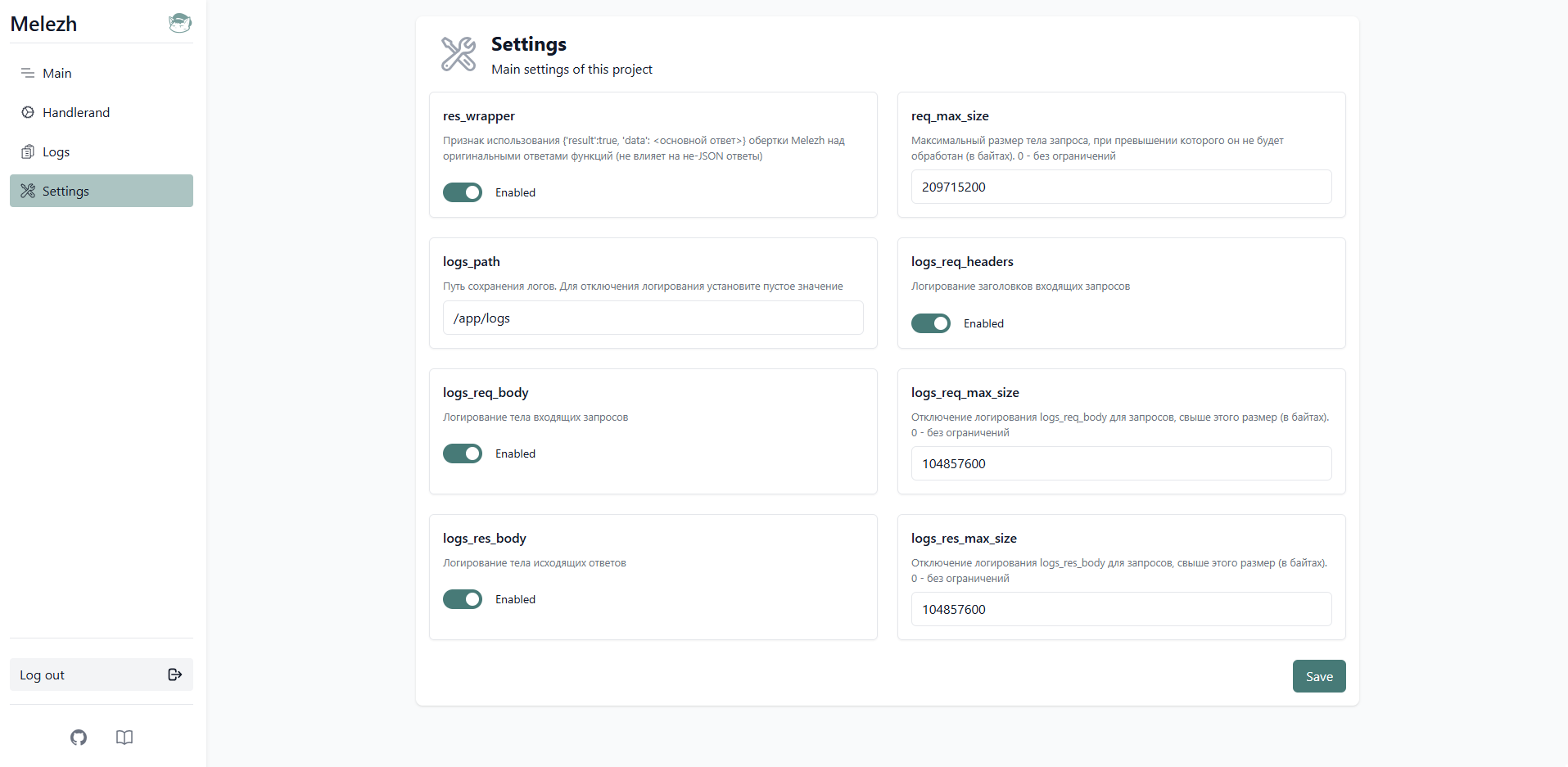
Task: Switch off logs_res_body logging
Action: coord(463,599)
